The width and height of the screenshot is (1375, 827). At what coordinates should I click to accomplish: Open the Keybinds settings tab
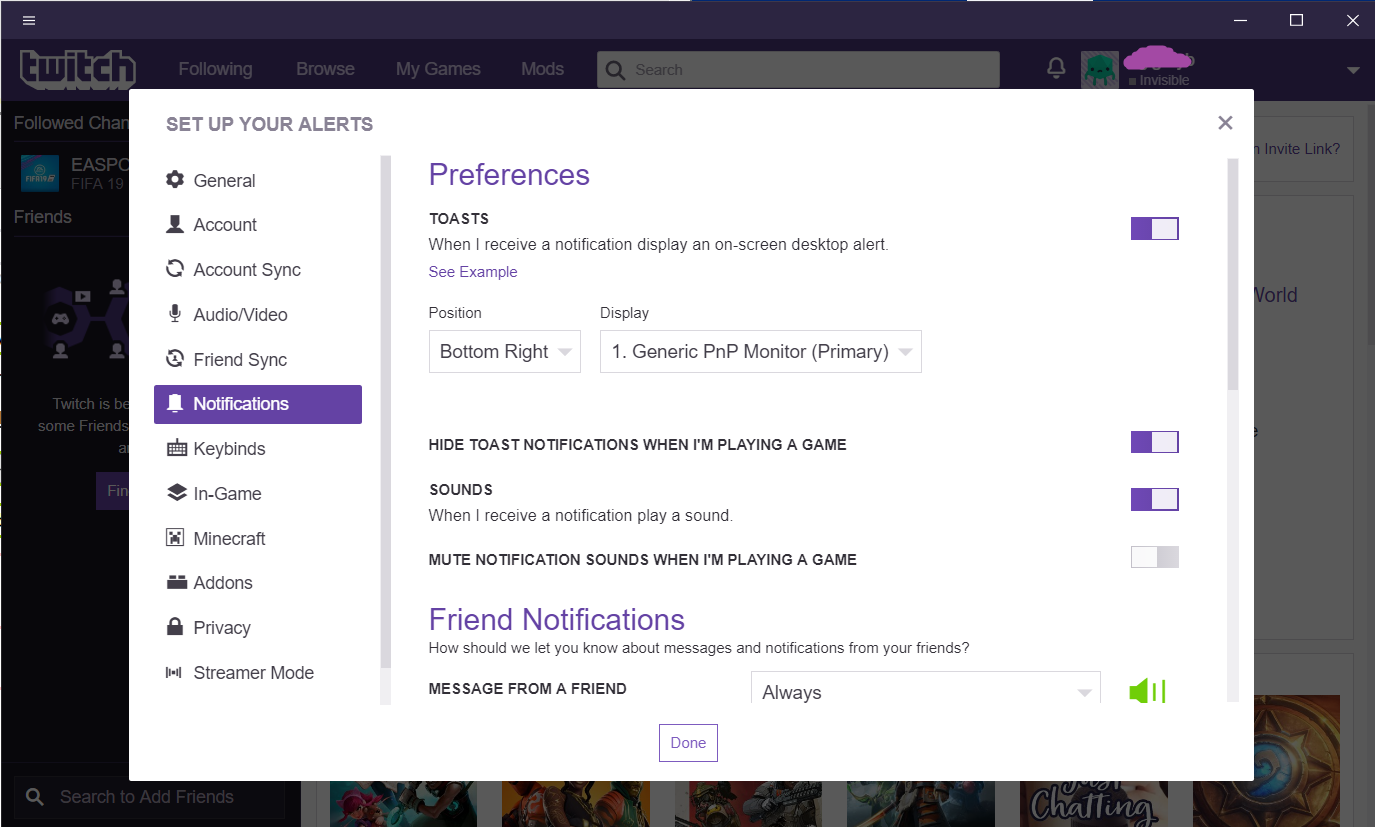[x=258, y=448]
